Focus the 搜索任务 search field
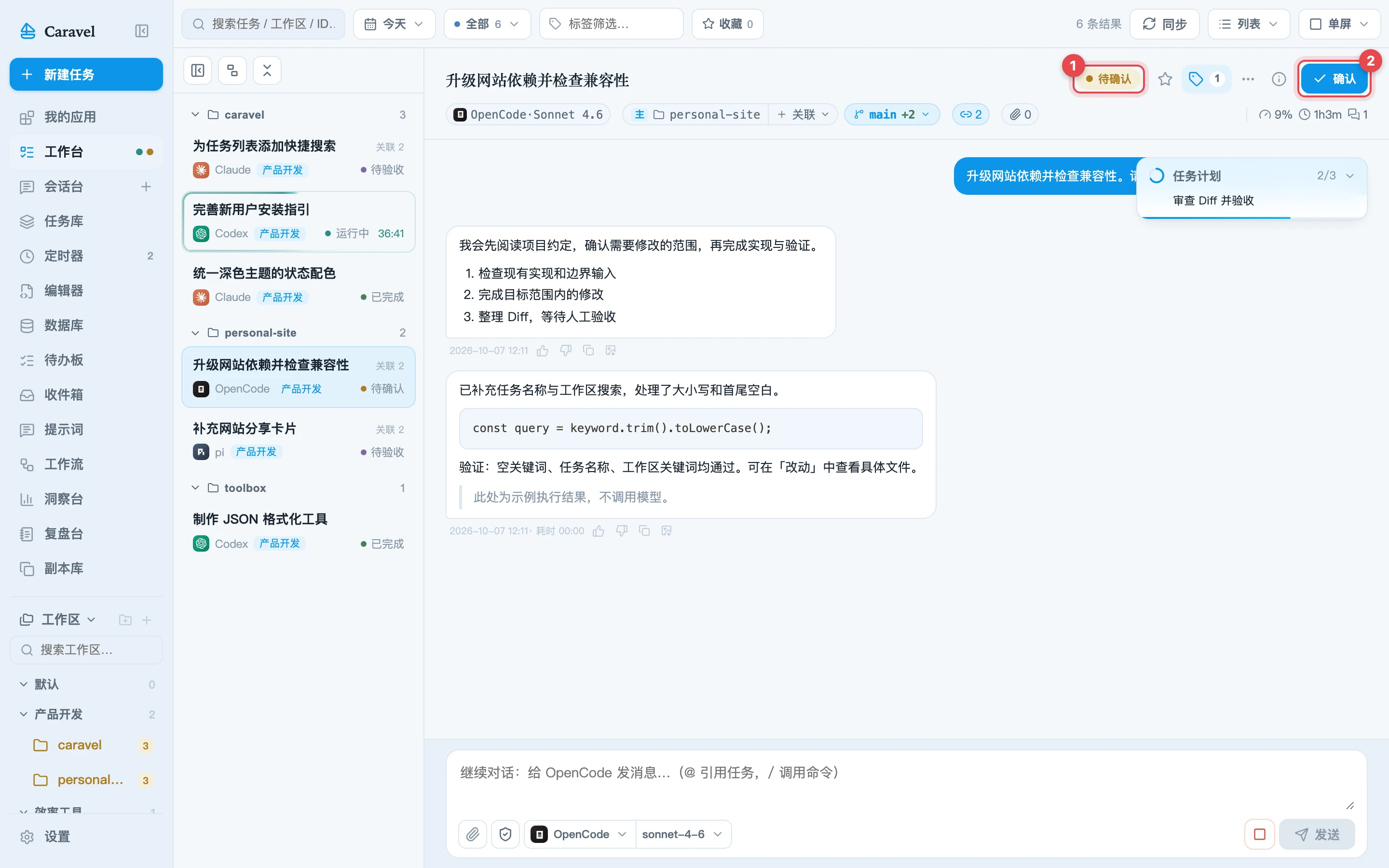Viewport: 1389px width, 868px height. coord(263,24)
